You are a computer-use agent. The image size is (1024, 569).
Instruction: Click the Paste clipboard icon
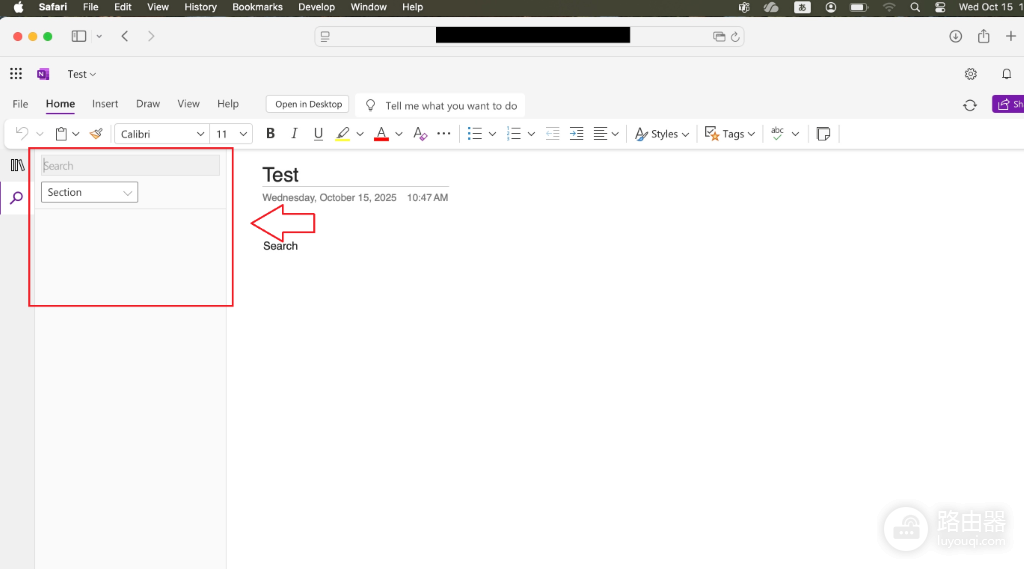pyautogui.click(x=61, y=134)
